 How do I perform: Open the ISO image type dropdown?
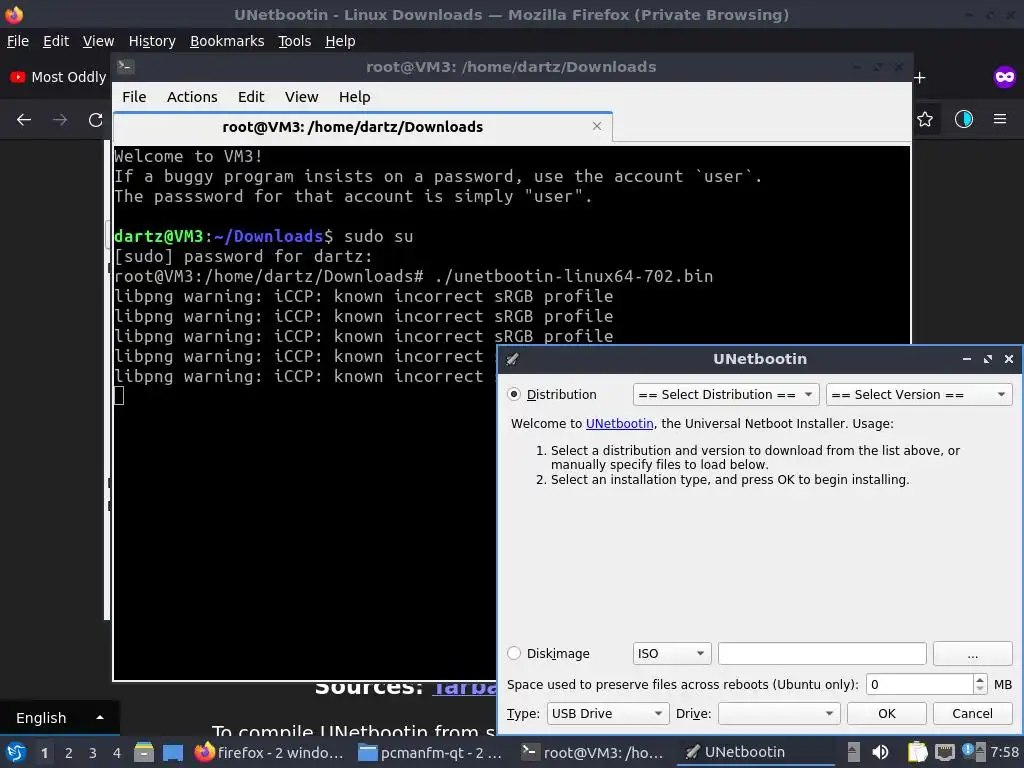[671, 653]
